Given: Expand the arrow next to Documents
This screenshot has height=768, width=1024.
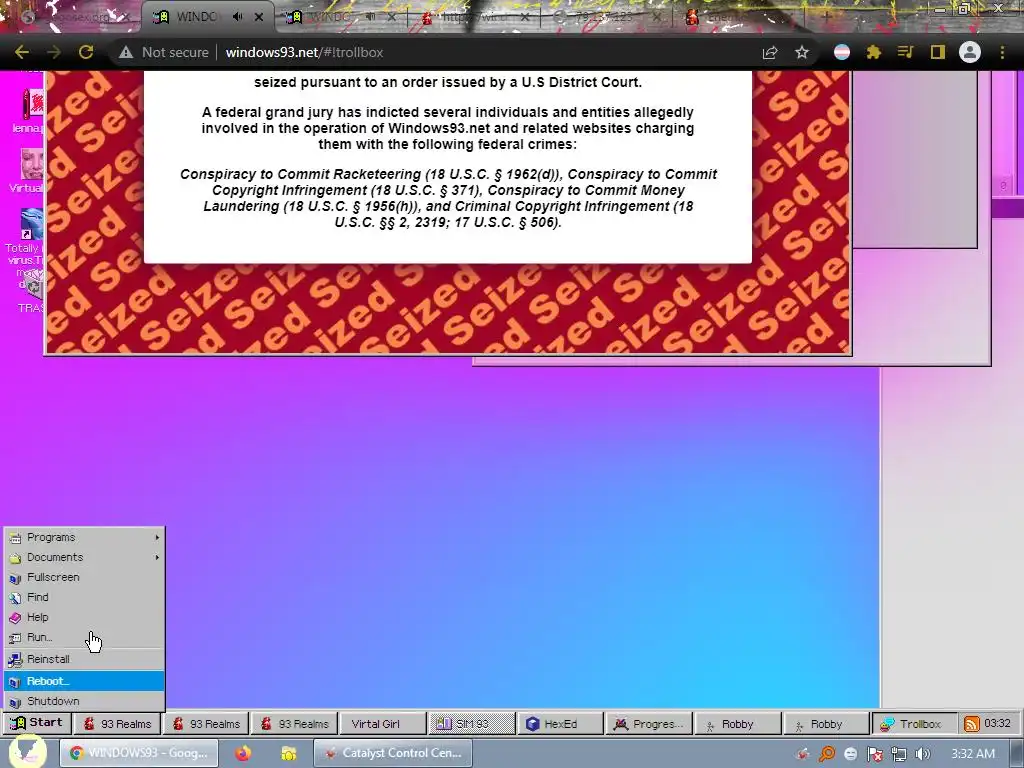Looking at the screenshot, I should pyautogui.click(x=157, y=557).
